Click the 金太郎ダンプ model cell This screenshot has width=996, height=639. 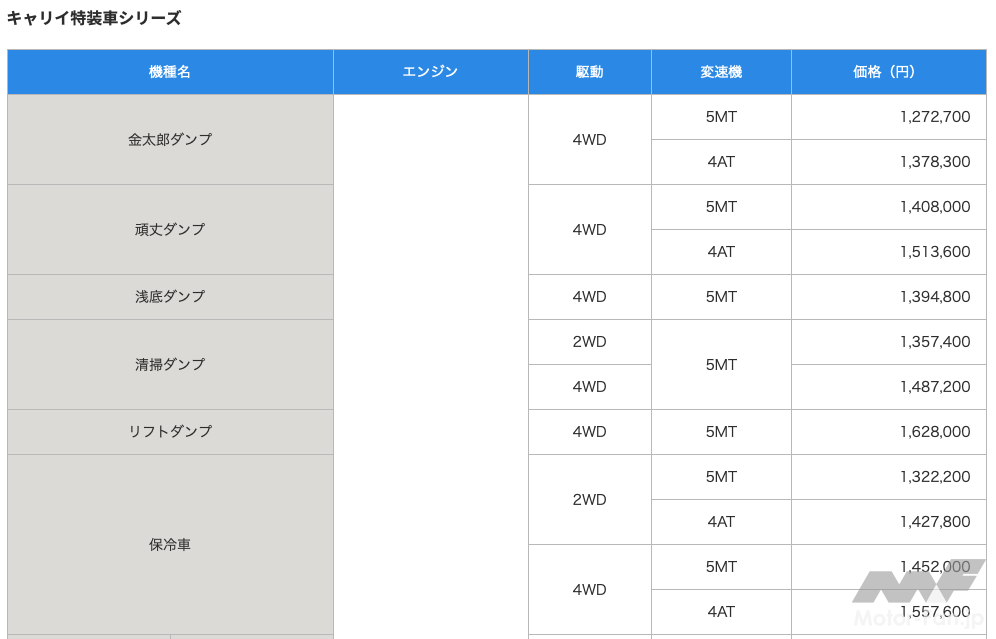pos(170,140)
